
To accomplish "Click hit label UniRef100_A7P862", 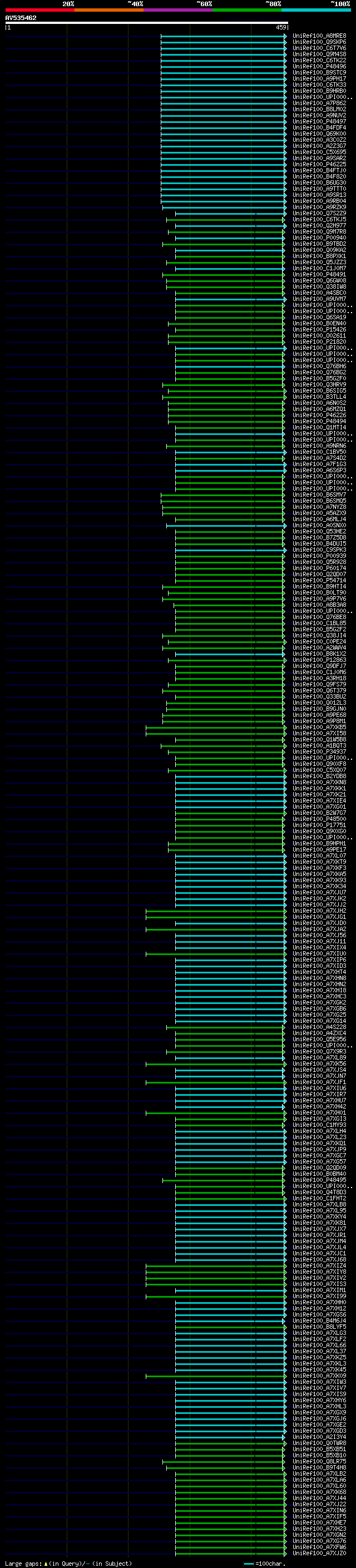I will [319, 103].
